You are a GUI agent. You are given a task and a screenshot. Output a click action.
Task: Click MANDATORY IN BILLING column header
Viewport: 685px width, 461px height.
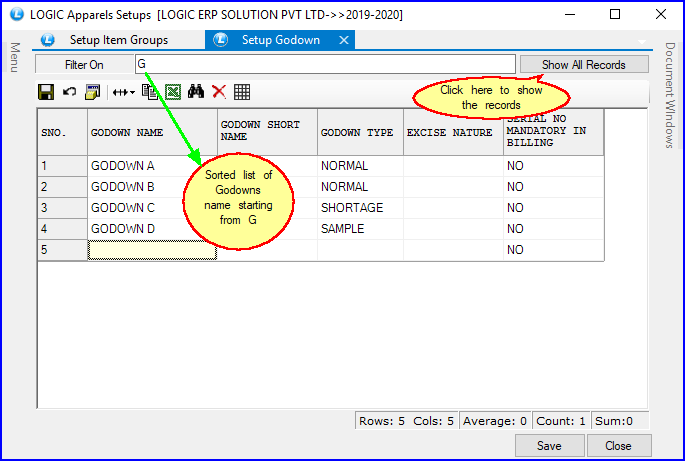[x=554, y=132]
